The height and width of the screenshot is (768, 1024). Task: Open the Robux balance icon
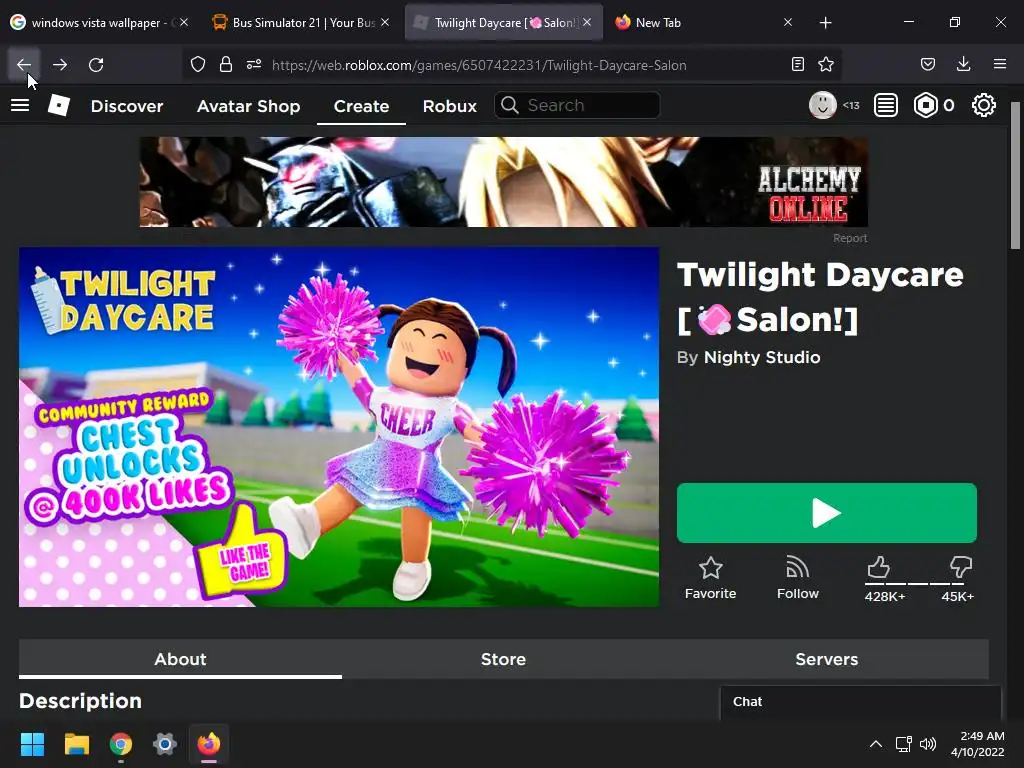tap(926, 105)
